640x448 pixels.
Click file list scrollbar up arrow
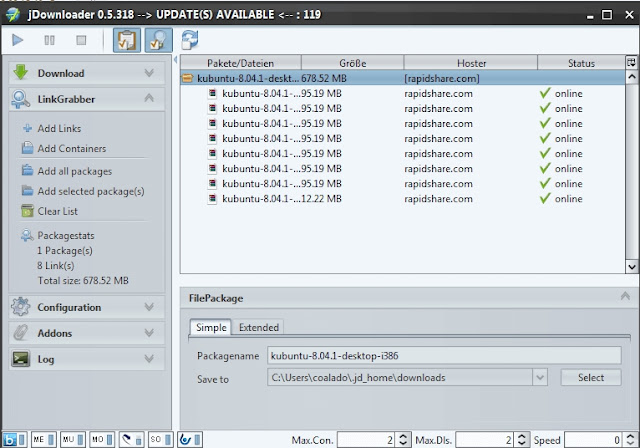coord(632,77)
